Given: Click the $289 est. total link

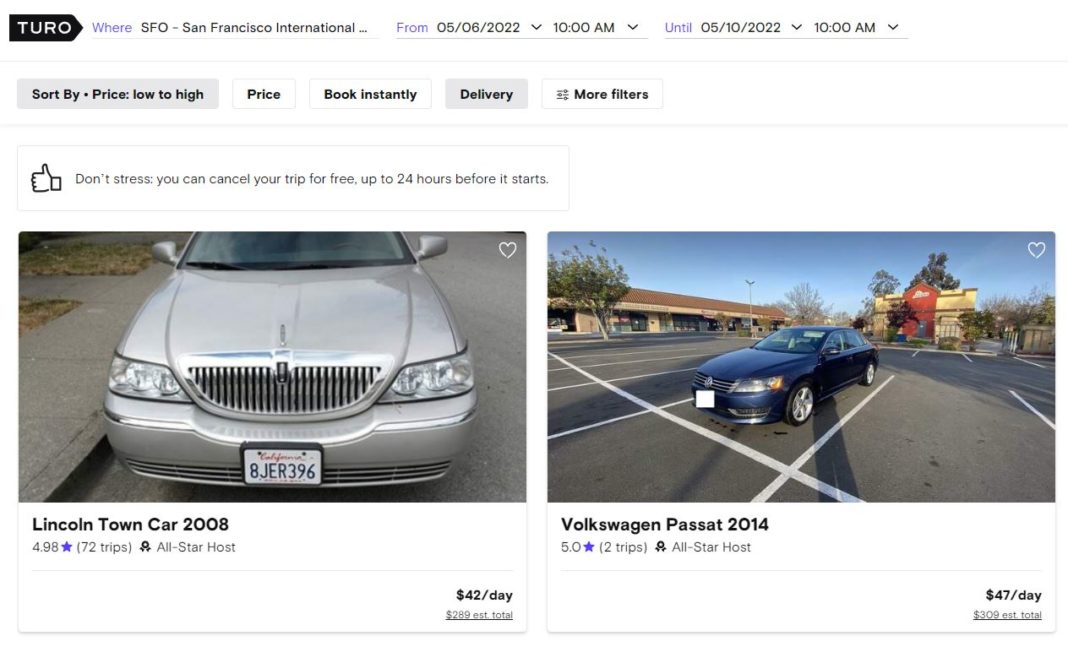Looking at the screenshot, I should pos(478,614).
